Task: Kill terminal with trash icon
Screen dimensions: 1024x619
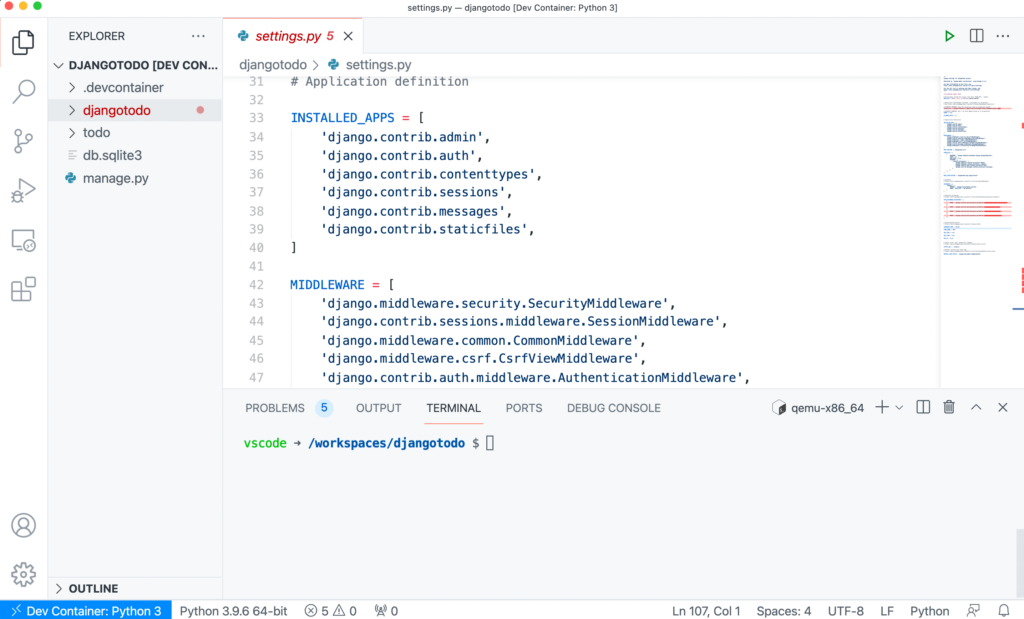Action: pyautogui.click(x=949, y=407)
